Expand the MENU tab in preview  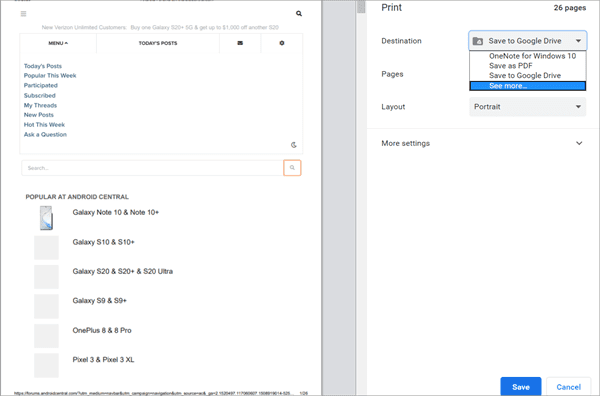tap(58, 43)
